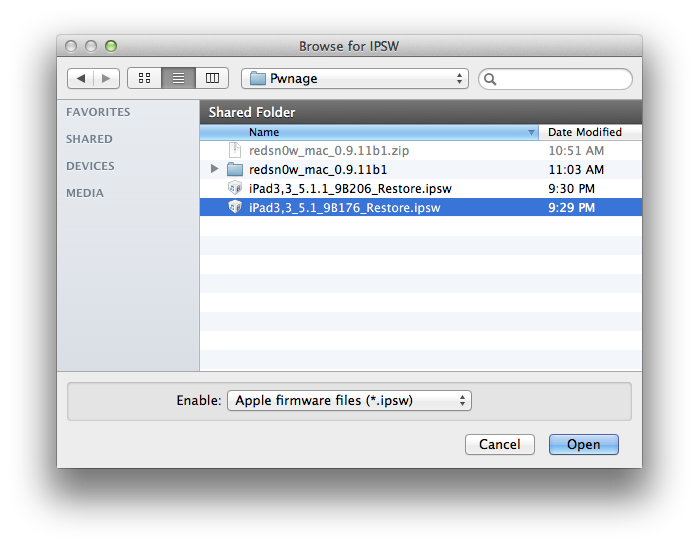Sort by the Name column header

(x=369, y=132)
